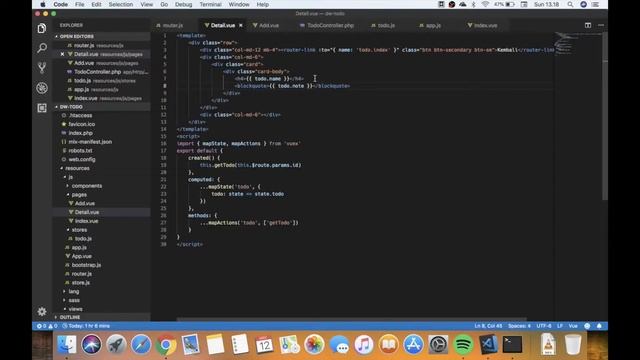Open Index.vue in the pages folder

click(86, 221)
